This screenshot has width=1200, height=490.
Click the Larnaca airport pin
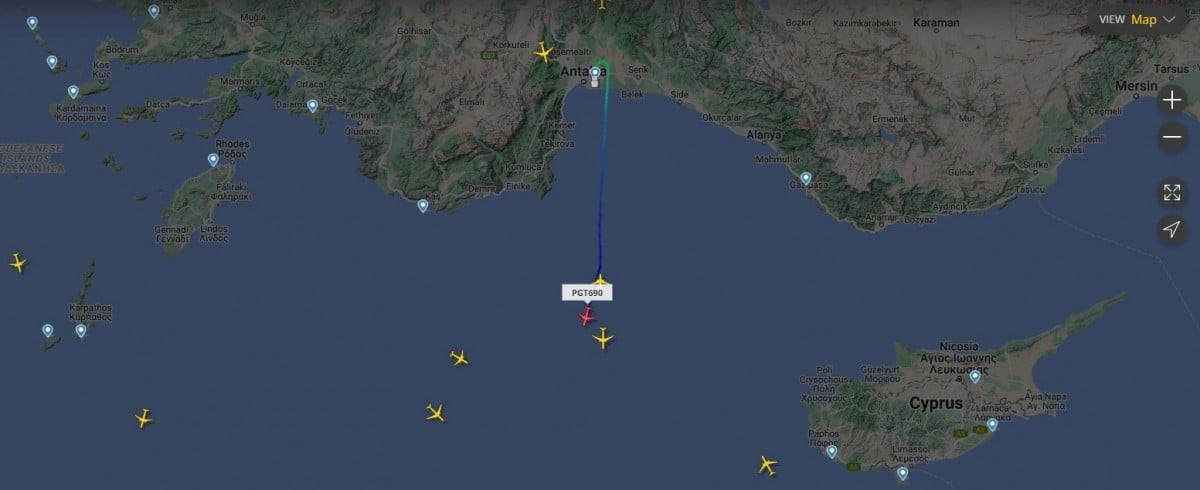point(992,425)
